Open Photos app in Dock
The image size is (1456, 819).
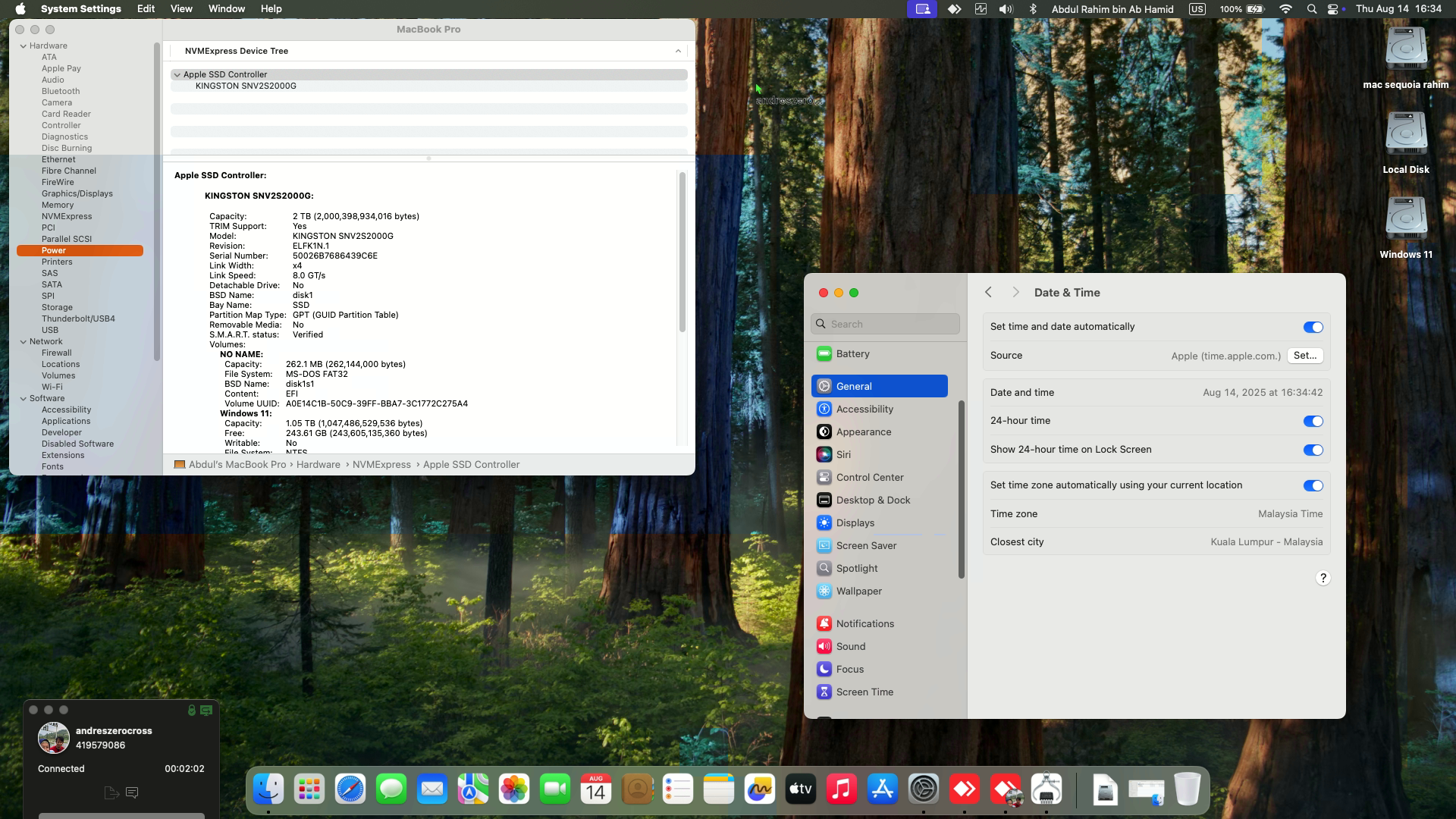(x=514, y=789)
